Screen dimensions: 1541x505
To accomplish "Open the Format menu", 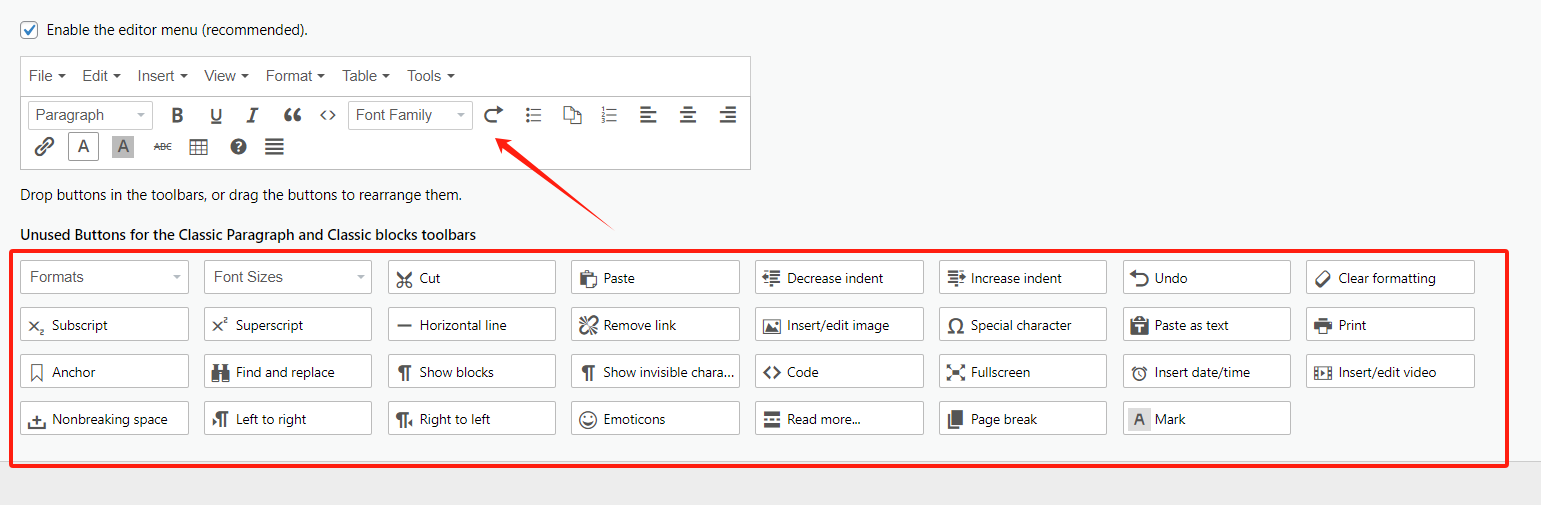I will 295,76.
